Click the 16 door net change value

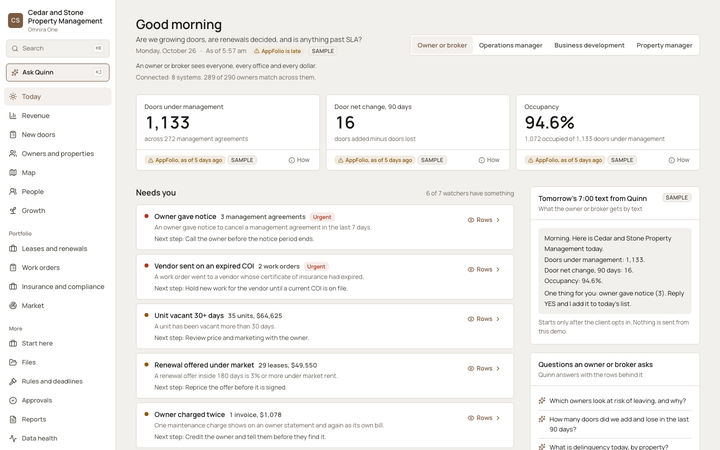(345, 123)
